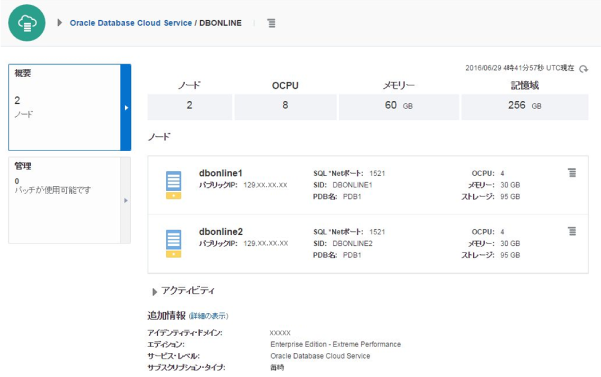
Task: Click the メモリー 60 GB summary box
Action: (x=399, y=107)
